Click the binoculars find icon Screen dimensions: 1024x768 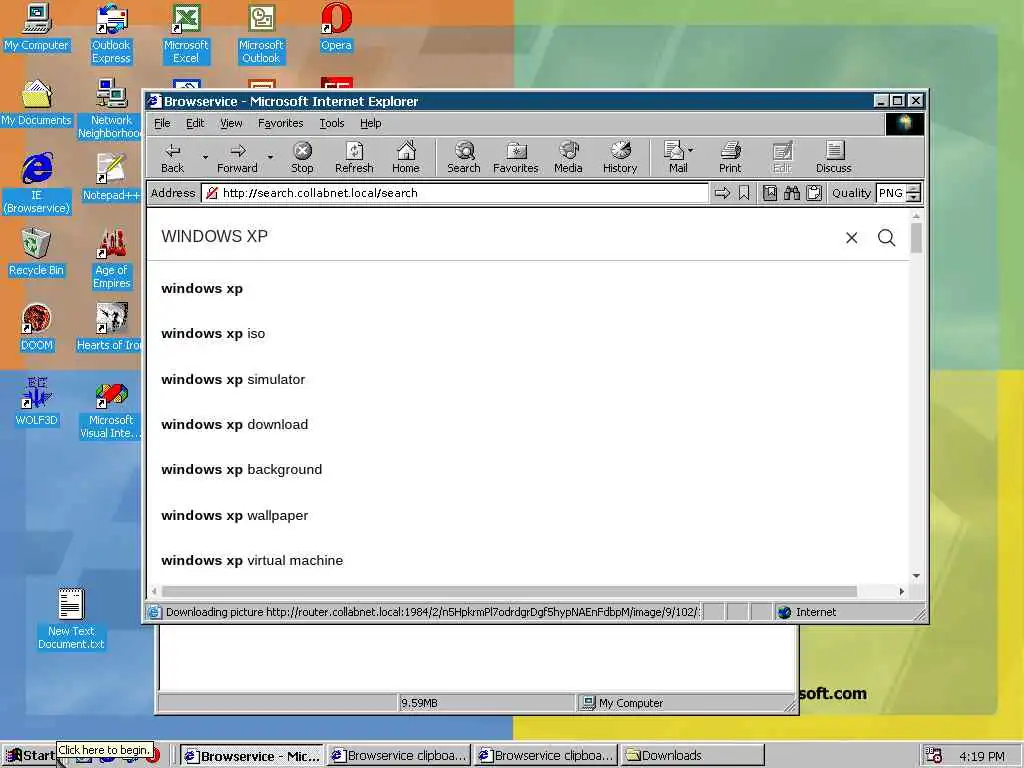[792, 193]
